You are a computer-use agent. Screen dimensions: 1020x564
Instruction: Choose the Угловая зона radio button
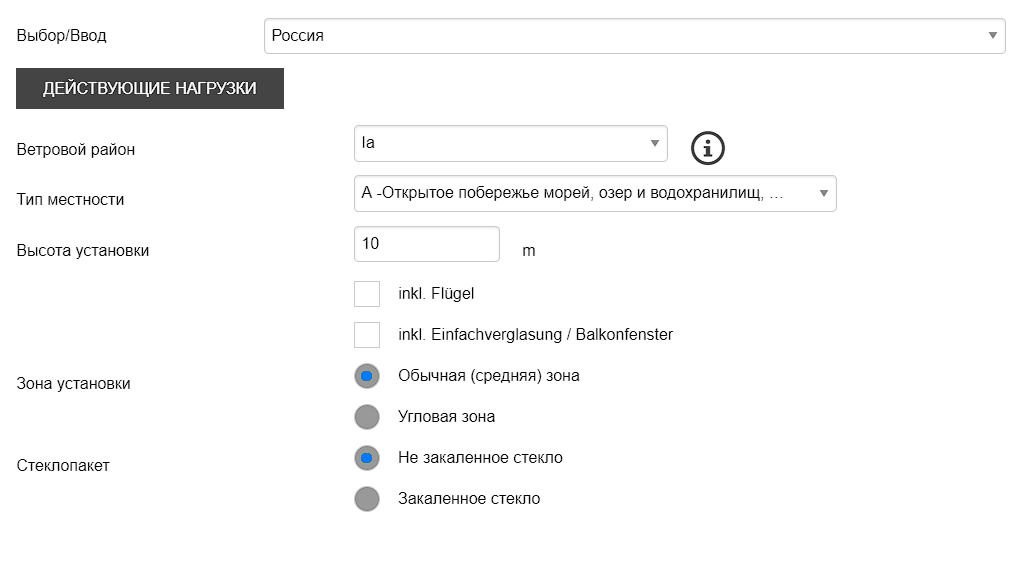367,417
